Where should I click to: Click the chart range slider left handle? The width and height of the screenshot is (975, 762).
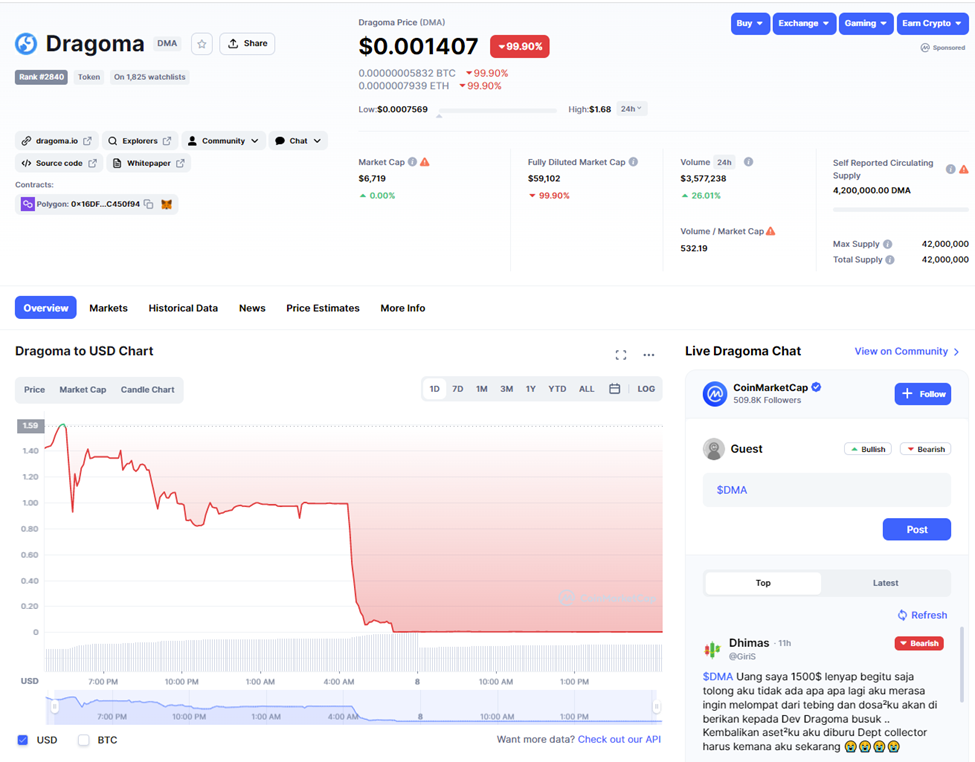point(55,707)
